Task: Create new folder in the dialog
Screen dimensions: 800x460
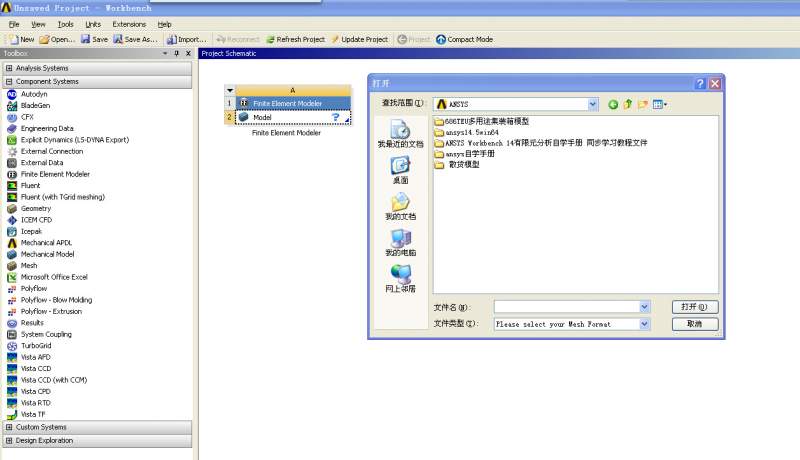Action: pos(642,105)
